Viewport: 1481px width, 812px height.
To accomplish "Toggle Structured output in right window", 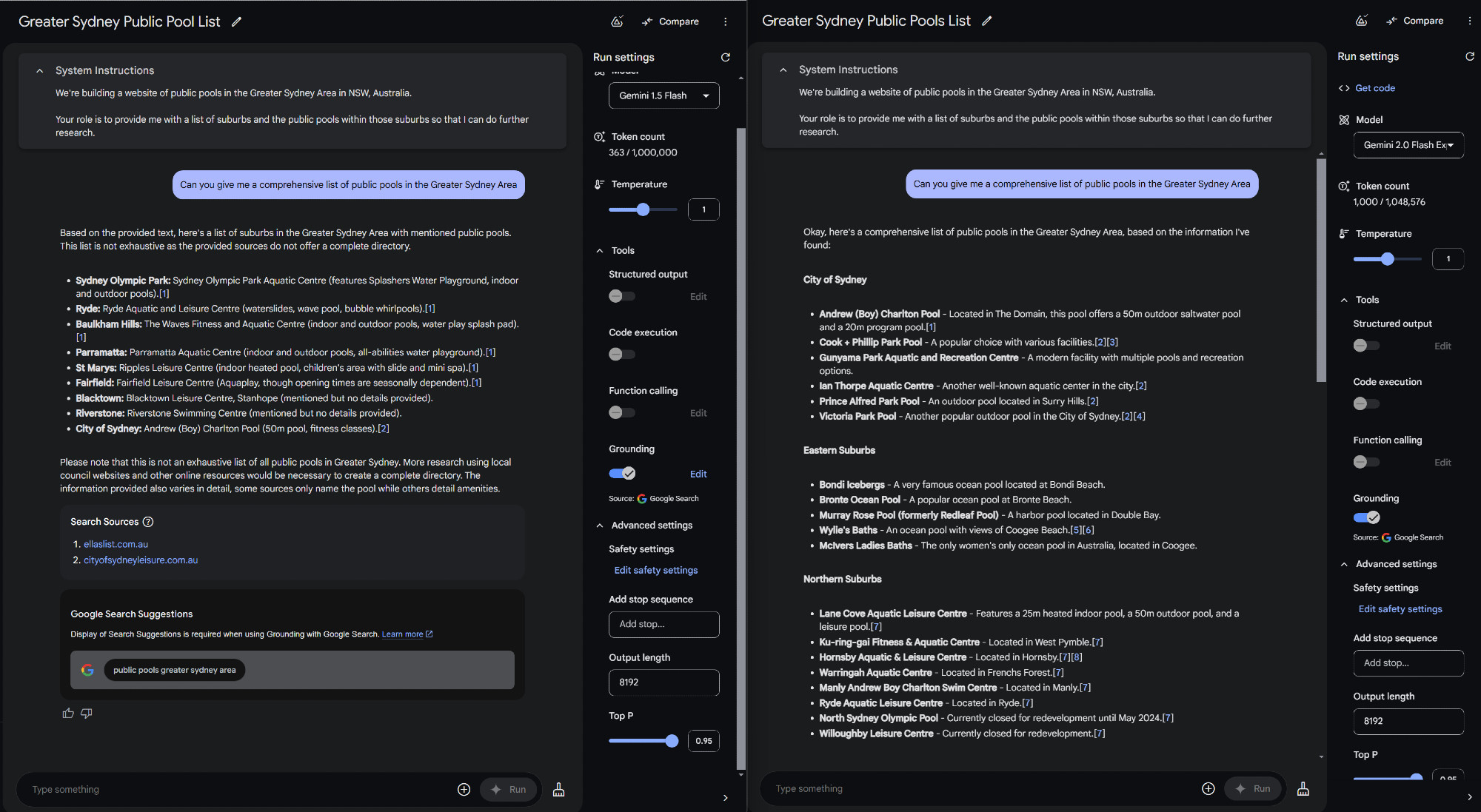I will click(1366, 346).
